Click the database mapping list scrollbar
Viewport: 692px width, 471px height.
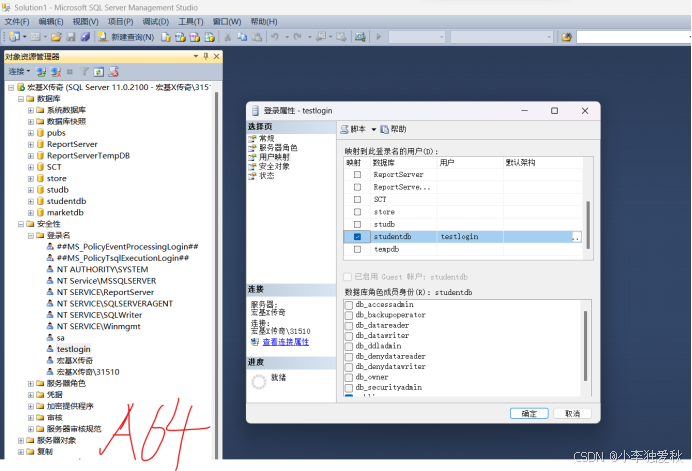[588, 226]
